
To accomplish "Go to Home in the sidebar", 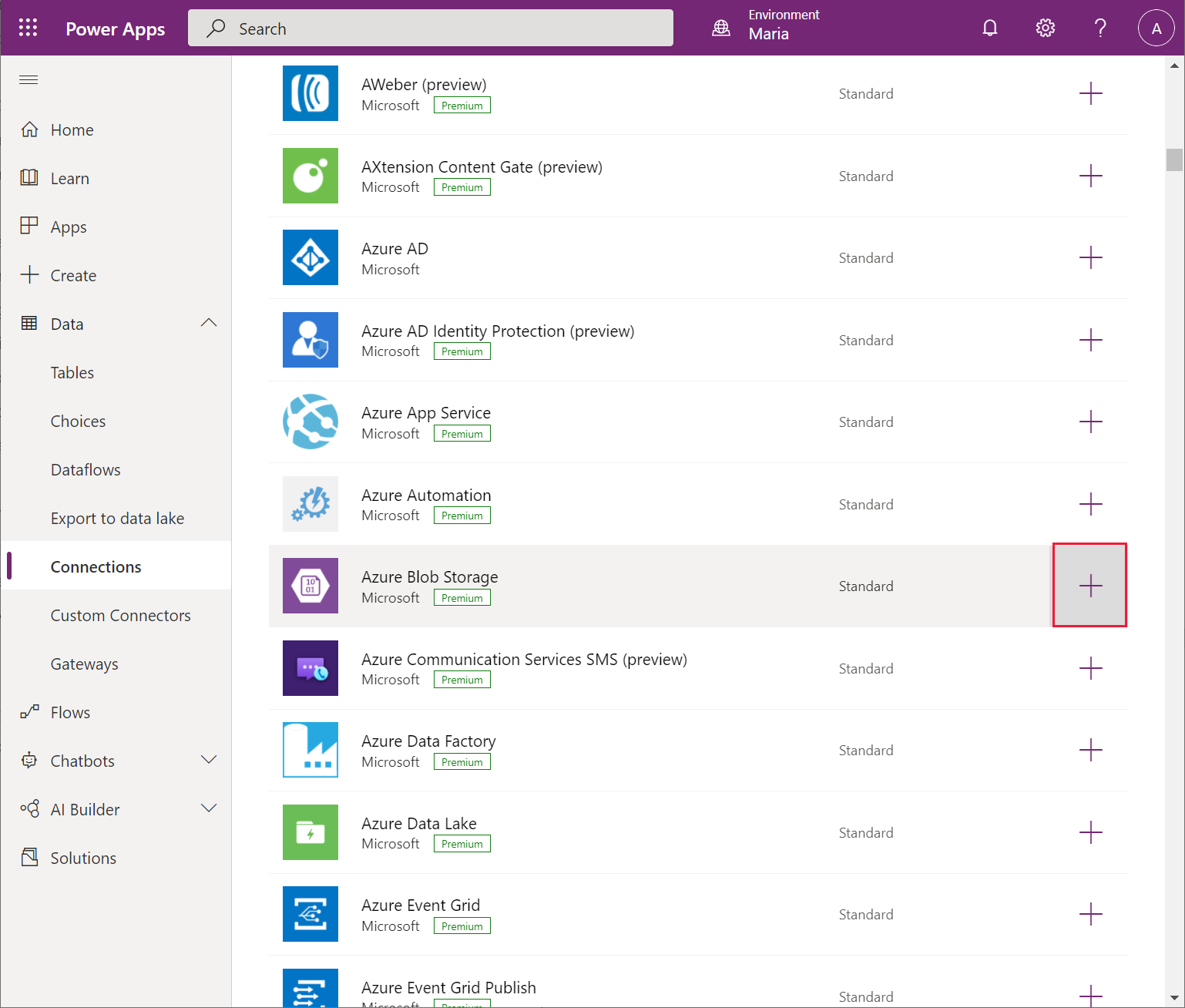I will point(116,129).
